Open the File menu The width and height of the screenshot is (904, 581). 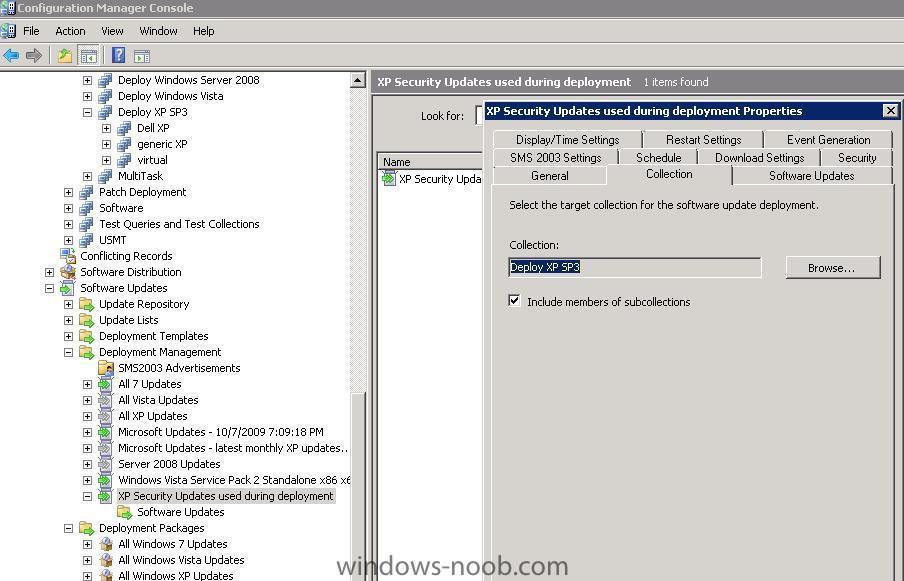tap(31, 31)
